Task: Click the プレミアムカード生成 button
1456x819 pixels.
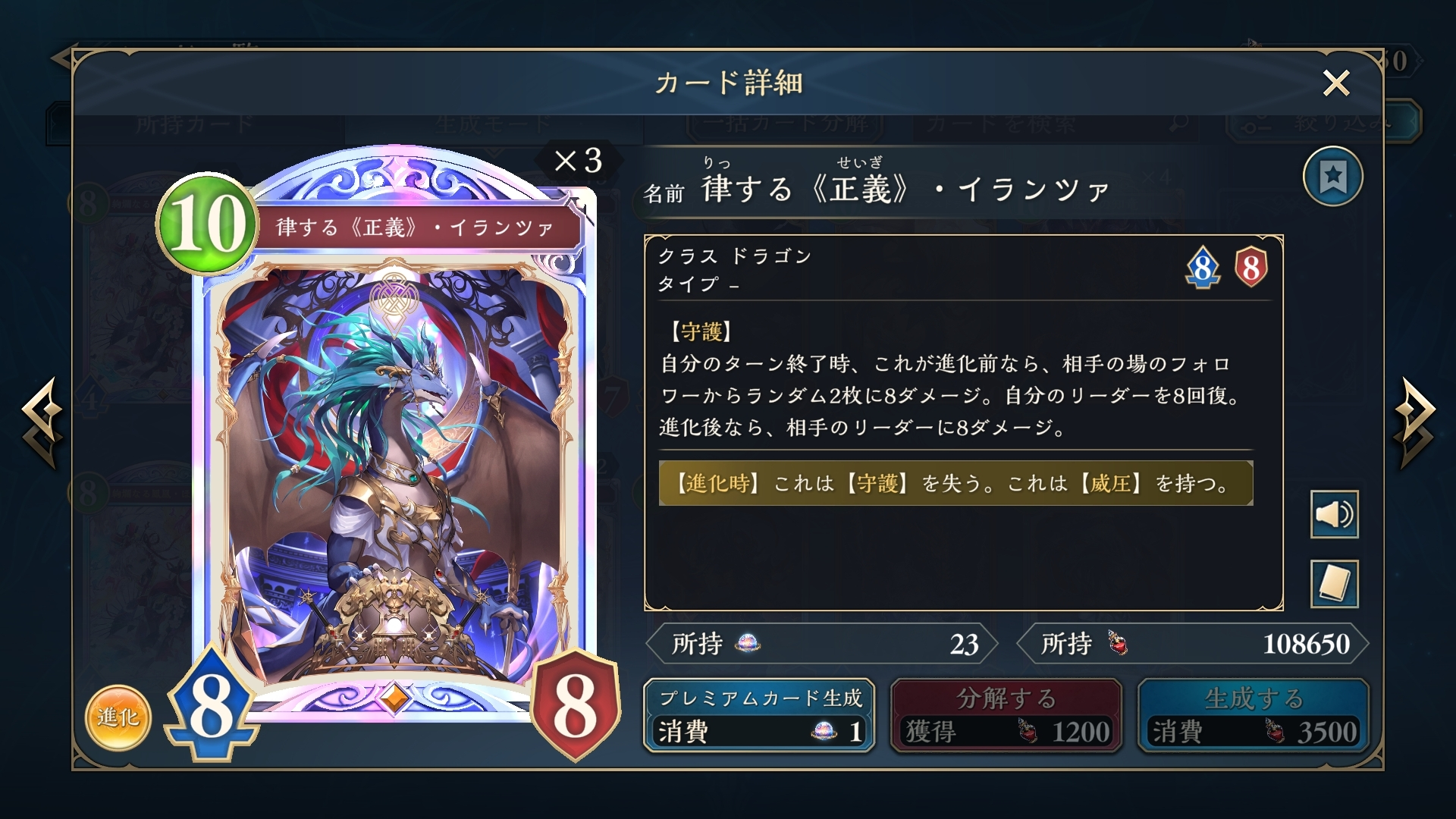Action: click(x=759, y=716)
